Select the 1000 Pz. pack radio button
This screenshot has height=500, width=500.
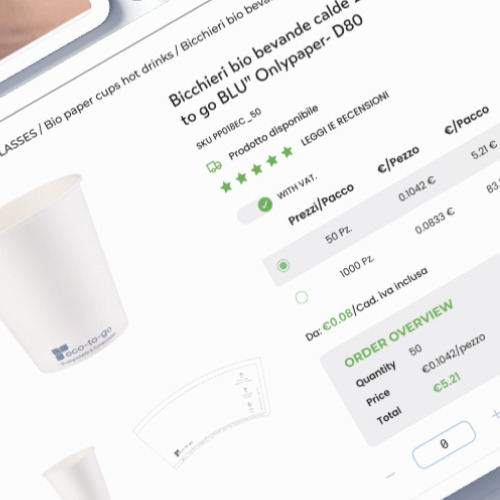(x=302, y=297)
